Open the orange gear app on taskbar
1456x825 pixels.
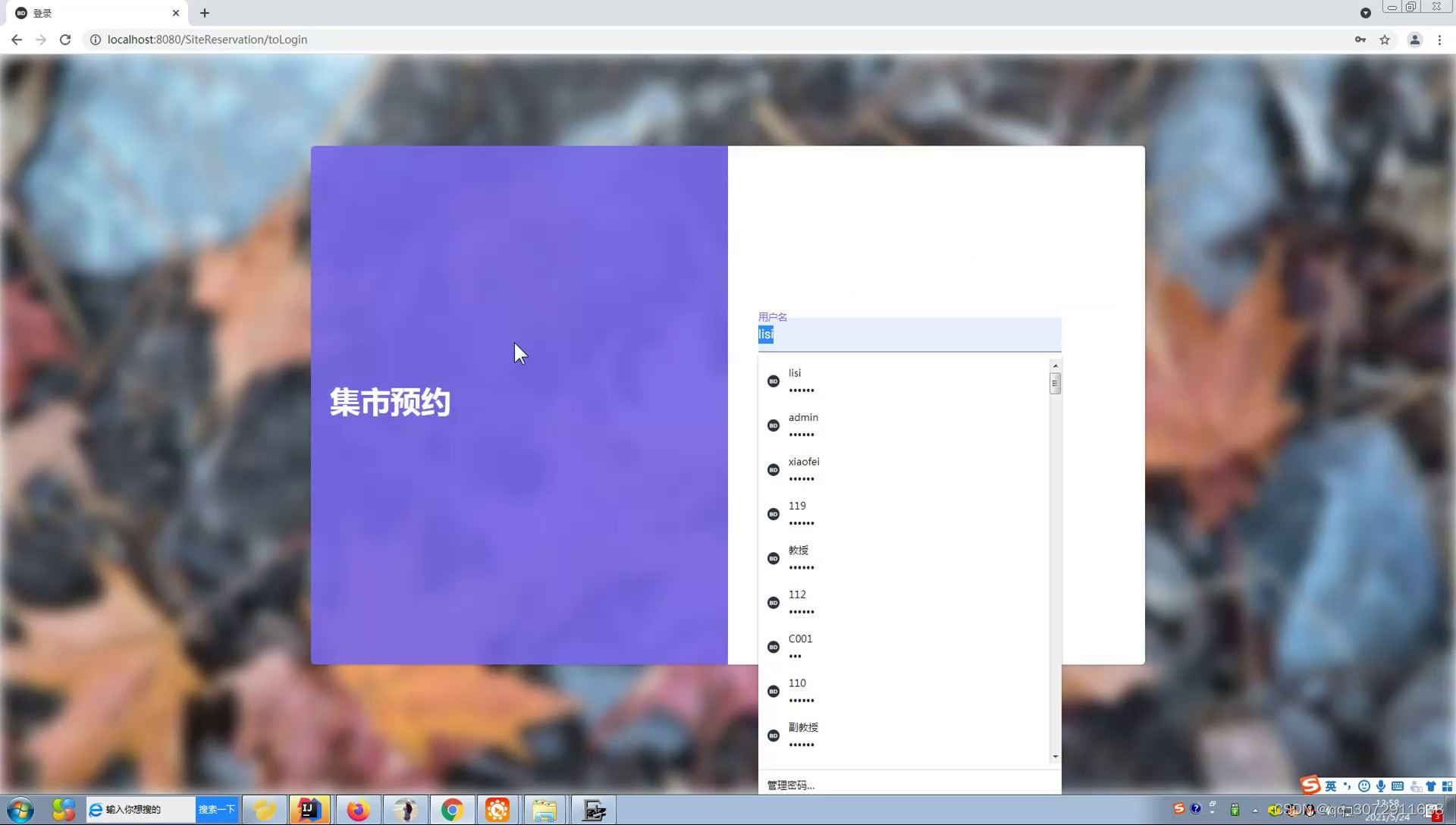(497, 810)
